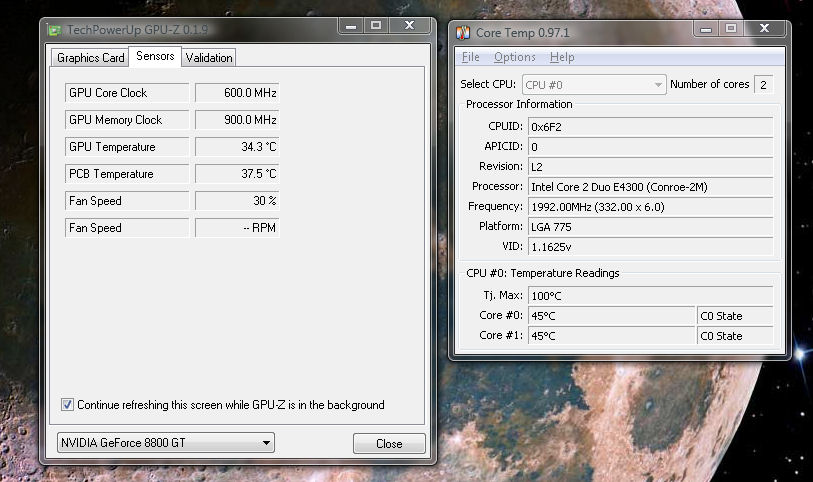Click the GPU Core Clock label
813x482 pixels.
[127, 93]
